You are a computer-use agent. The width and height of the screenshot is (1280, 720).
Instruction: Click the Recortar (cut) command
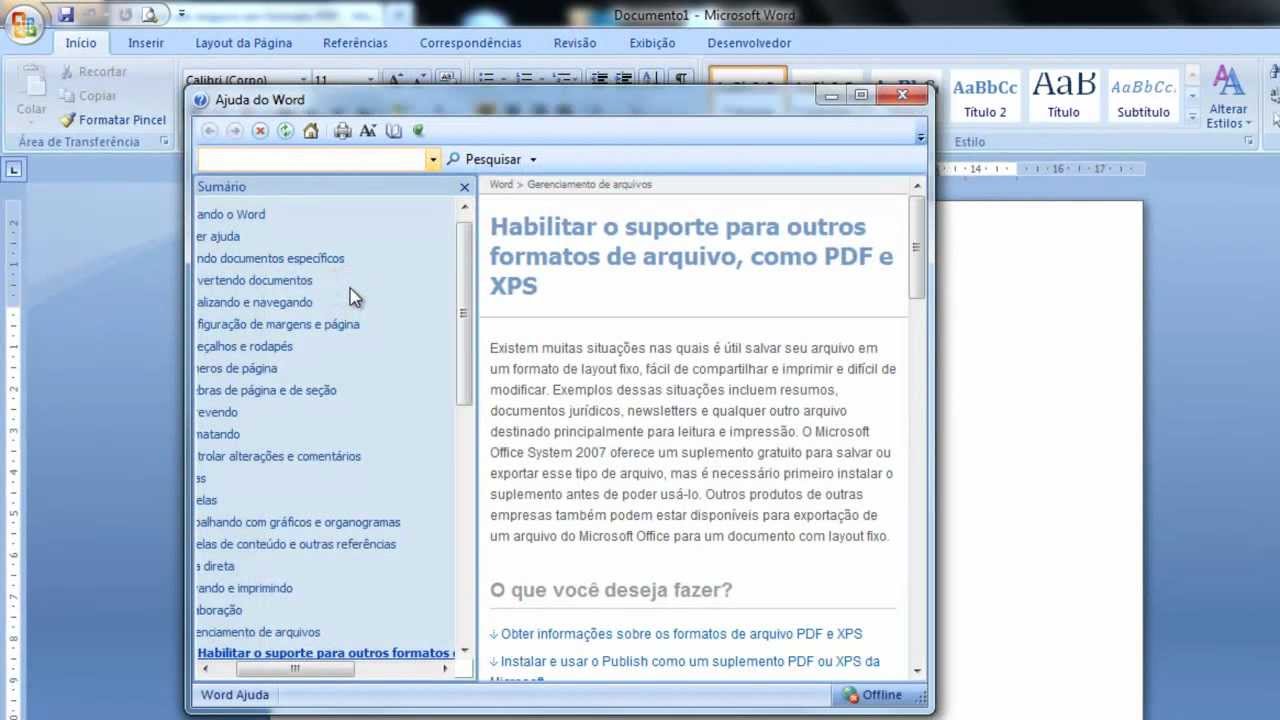93,72
